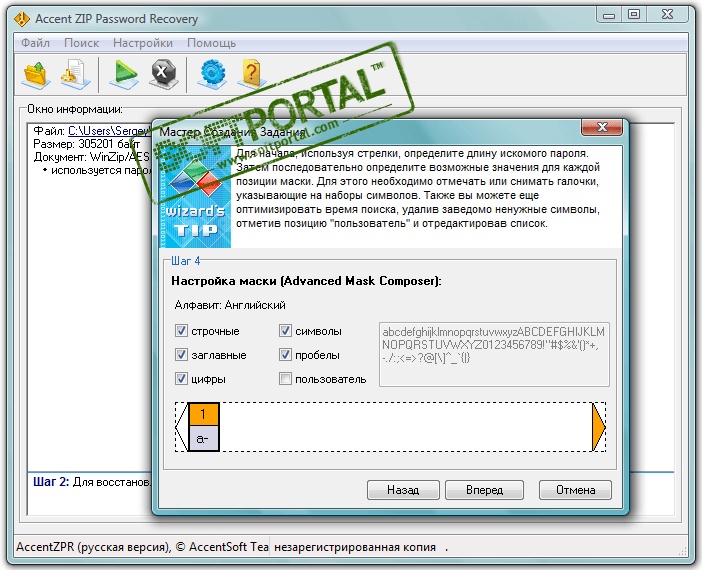The height and width of the screenshot is (570, 702).
Task: Click the Вперед button
Action: click(484, 490)
